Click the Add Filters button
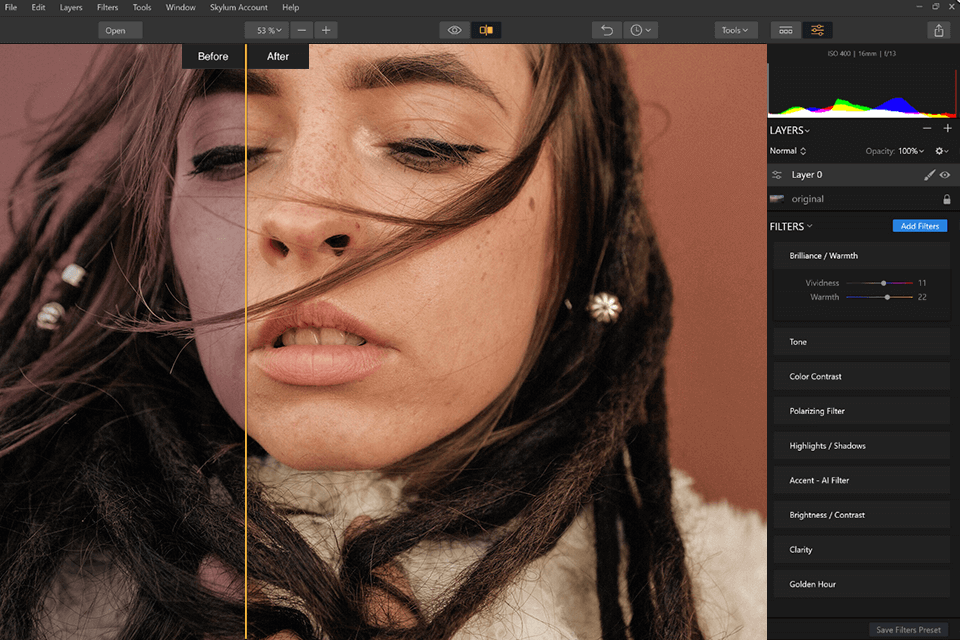The height and width of the screenshot is (640, 960). tap(919, 226)
